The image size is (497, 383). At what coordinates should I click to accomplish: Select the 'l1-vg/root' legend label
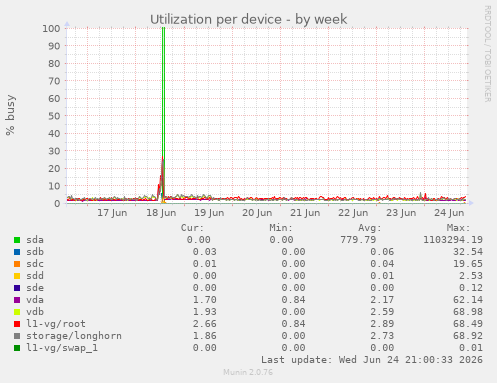pyautogui.click(x=56, y=324)
